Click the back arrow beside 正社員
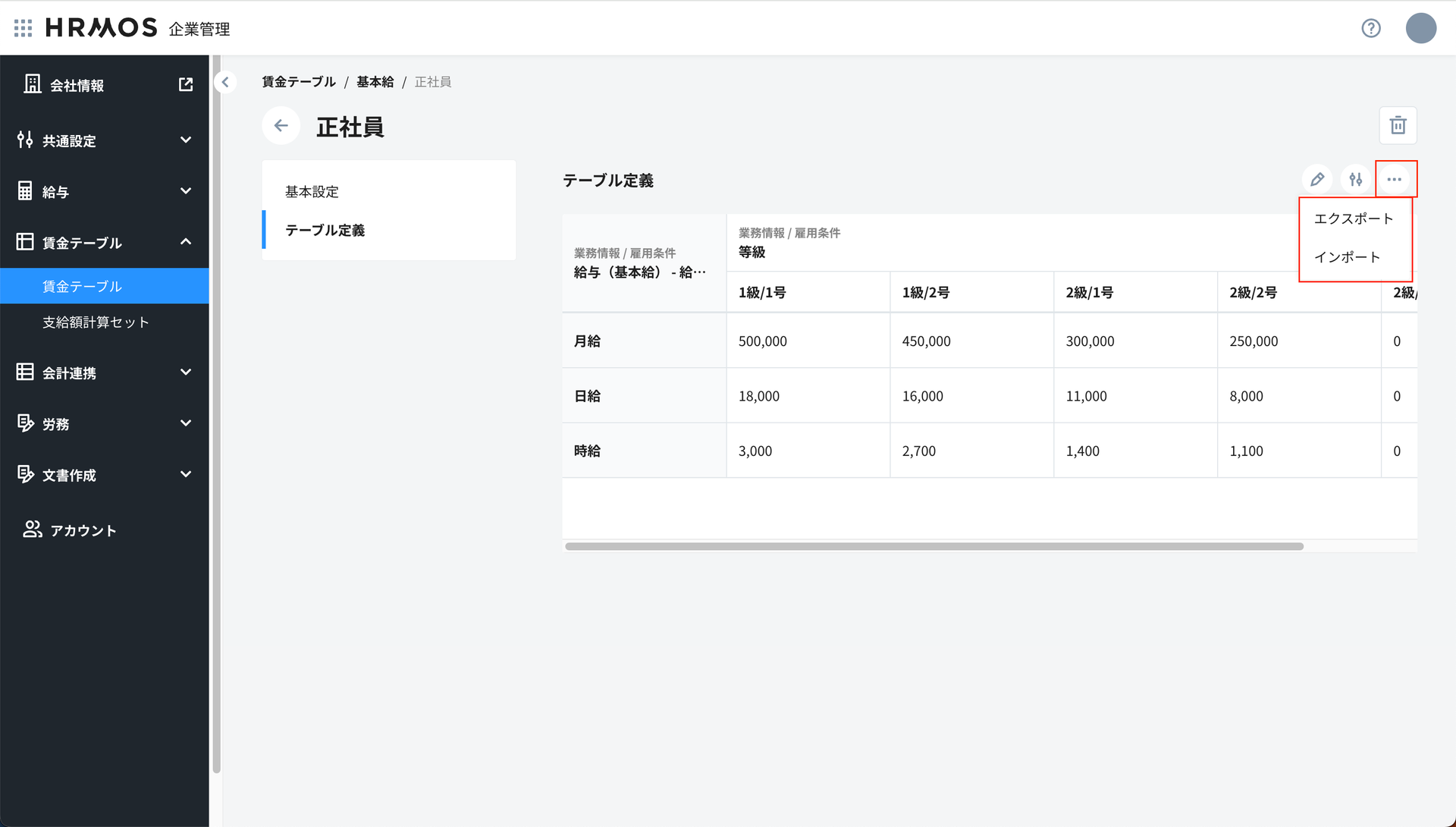Screen dimensions: 1456x827 pyautogui.click(x=281, y=126)
